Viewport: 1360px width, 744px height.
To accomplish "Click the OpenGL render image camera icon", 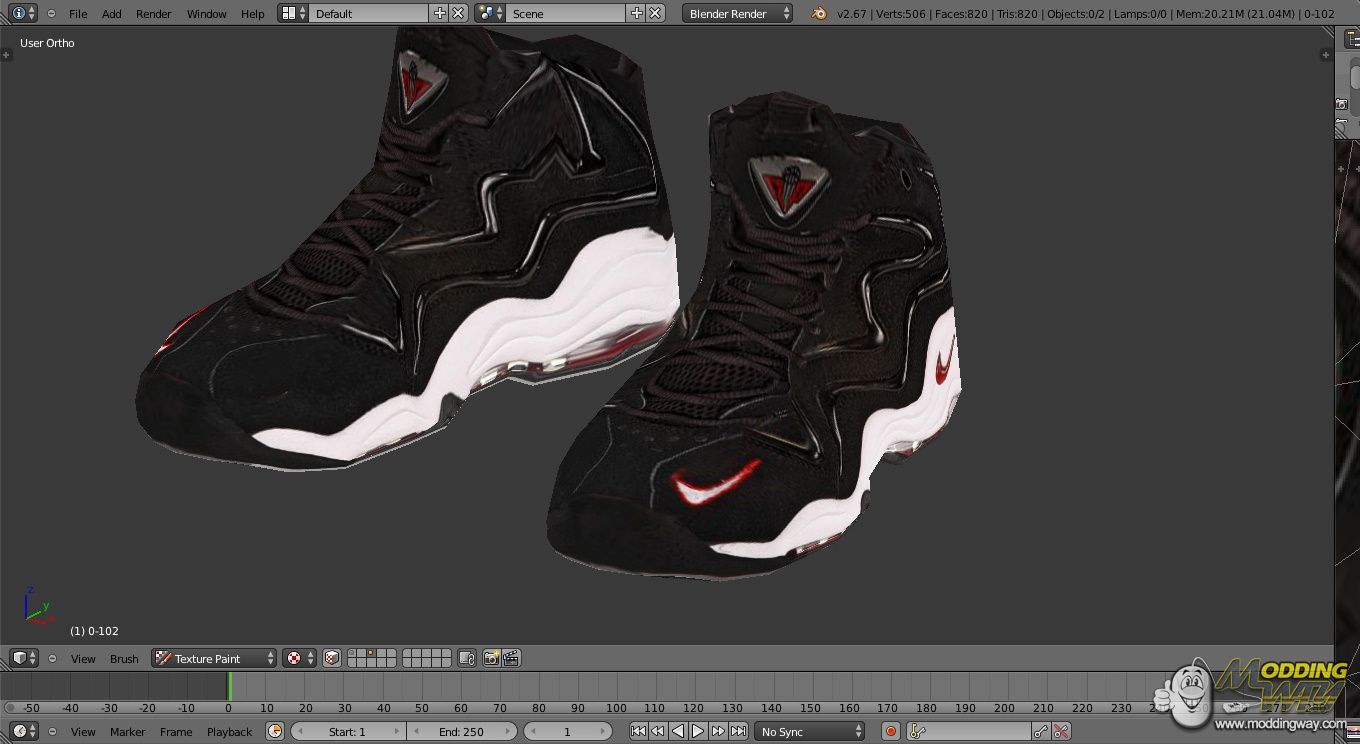I will point(491,658).
